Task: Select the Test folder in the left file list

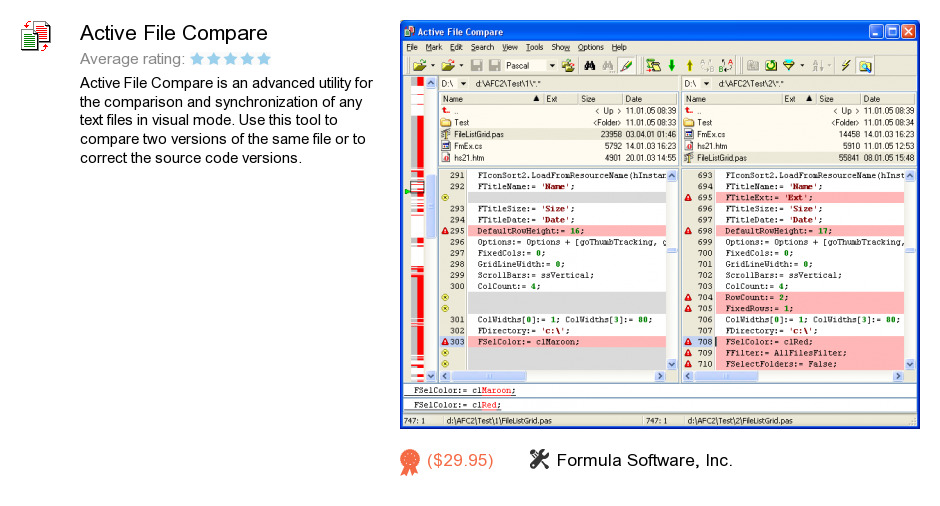Action: [x=559, y=122]
